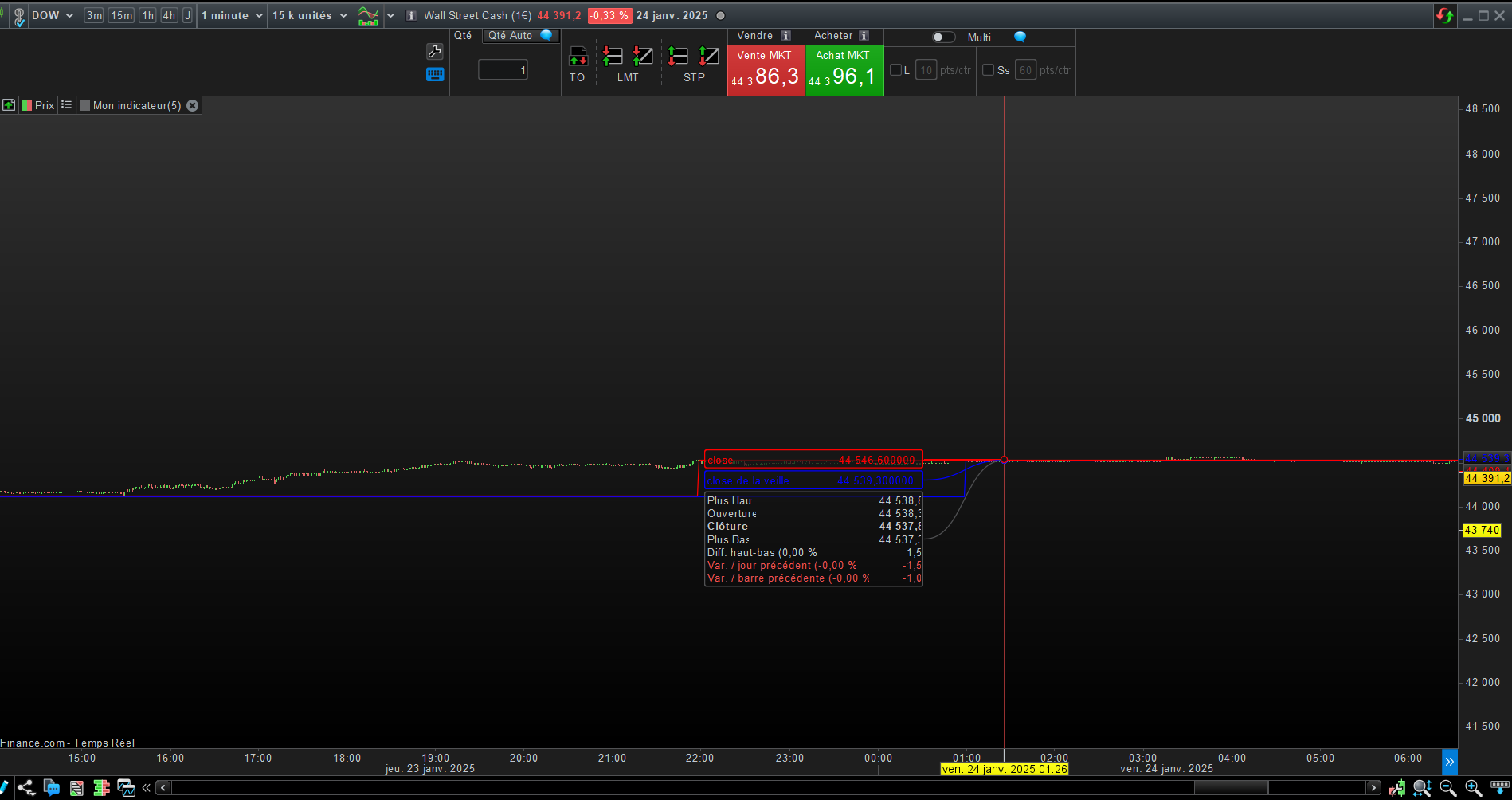Click the first LMT limit order icon
Image resolution: width=1512 pixels, height=800 pixels.
click(x=613, y=57)
